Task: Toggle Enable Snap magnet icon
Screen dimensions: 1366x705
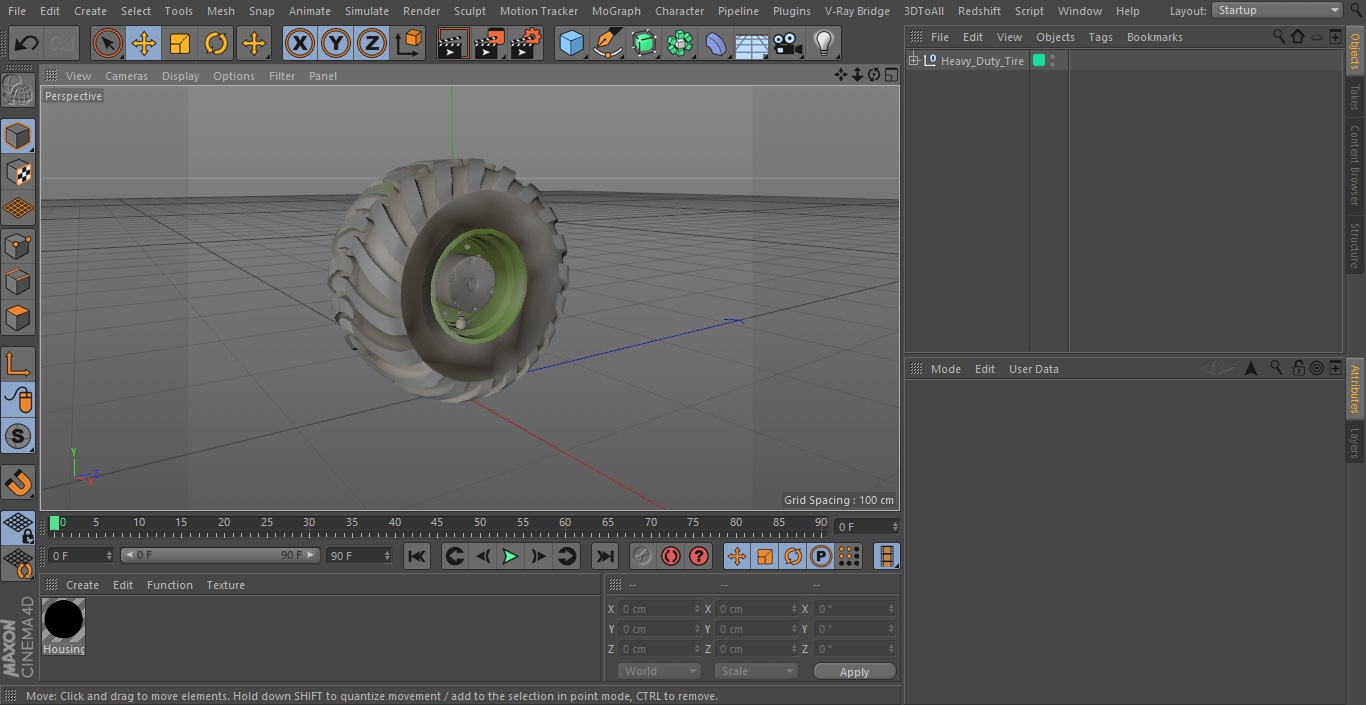Action: [x=18, y=483]
